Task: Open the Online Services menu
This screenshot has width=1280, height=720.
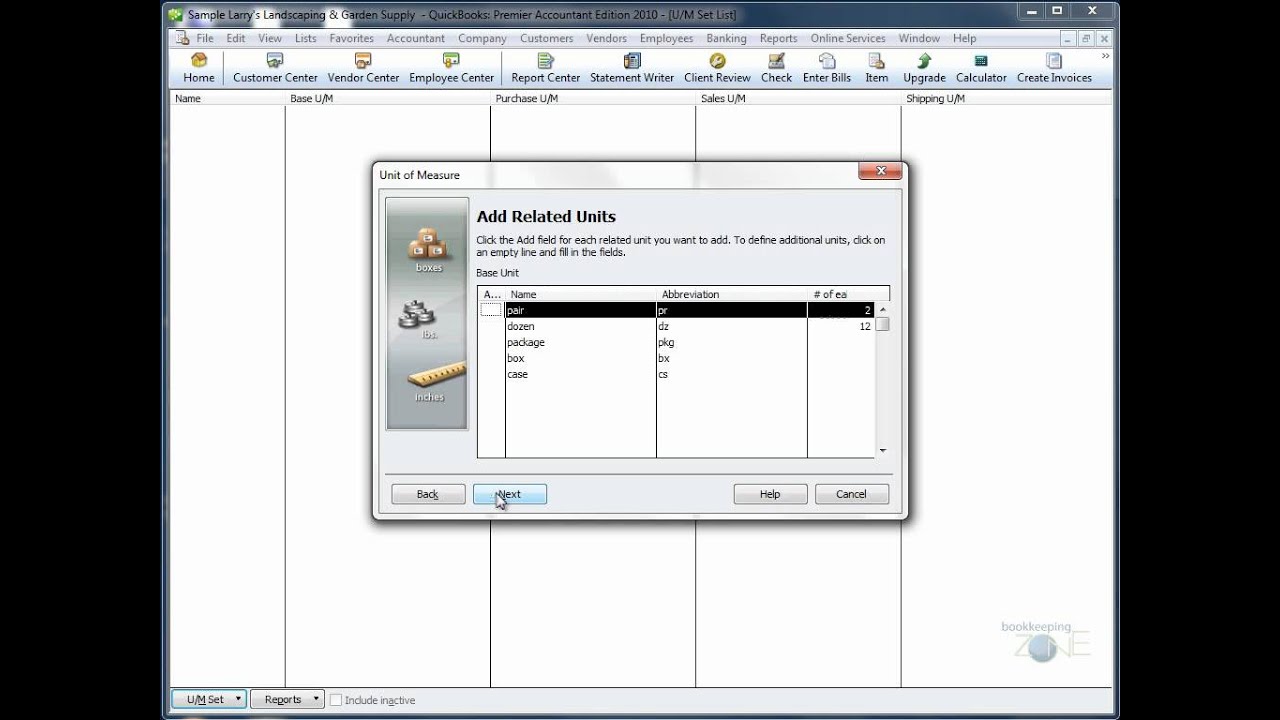Action: coord(848,38)
